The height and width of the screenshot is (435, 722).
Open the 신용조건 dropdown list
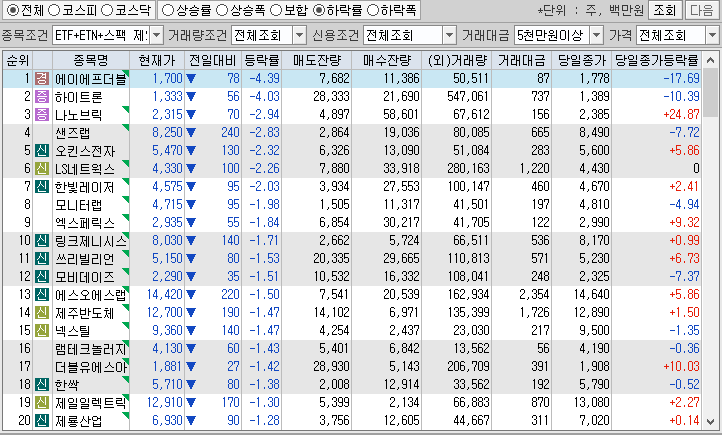pyautogui.click(x=449, y=35)
